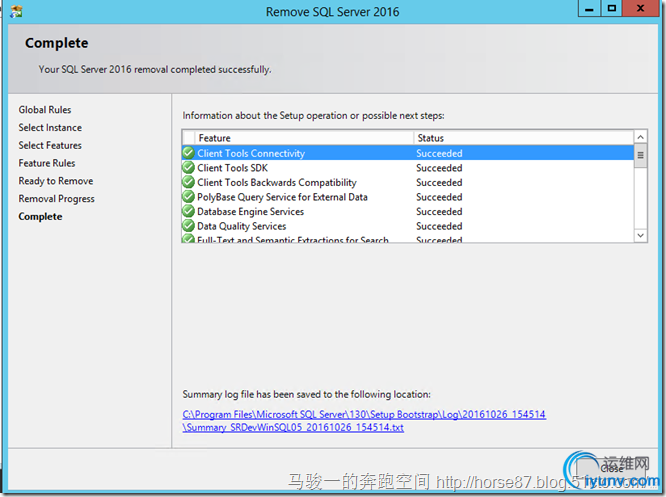Select the Client Tools Connectivity row

click(408, 153)
